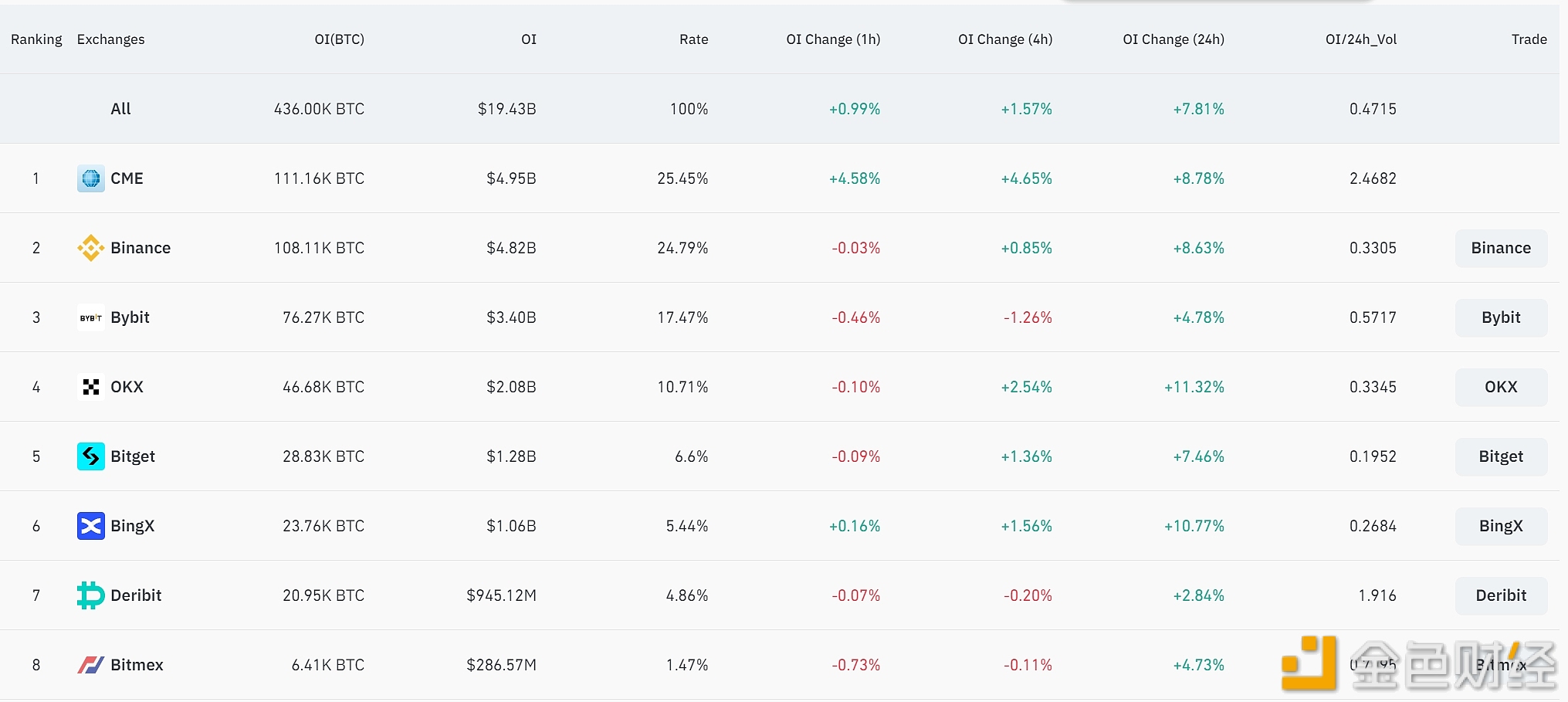1568x702 pixels.
Task: Click the 4.86% rate cell
Action: tap(687, 595)
